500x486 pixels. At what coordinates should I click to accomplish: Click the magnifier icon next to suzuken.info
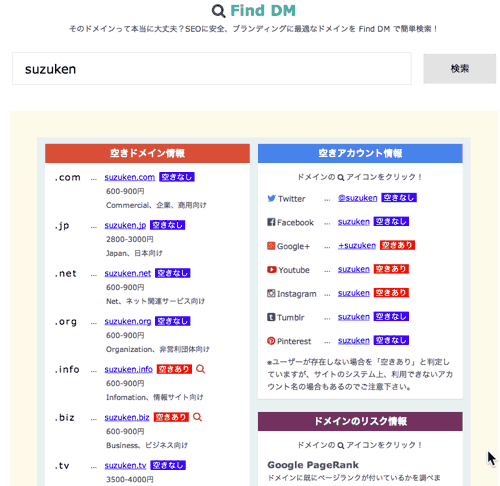coord(200,369)
